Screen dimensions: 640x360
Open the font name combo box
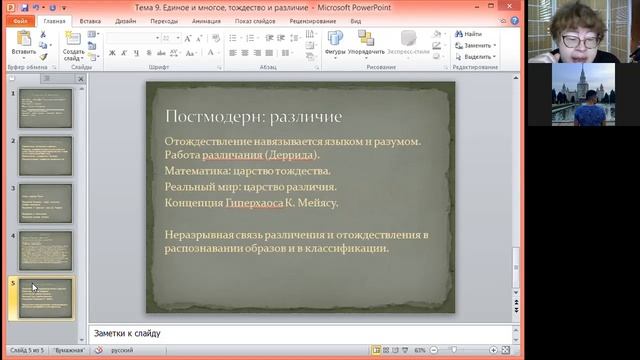133,38
